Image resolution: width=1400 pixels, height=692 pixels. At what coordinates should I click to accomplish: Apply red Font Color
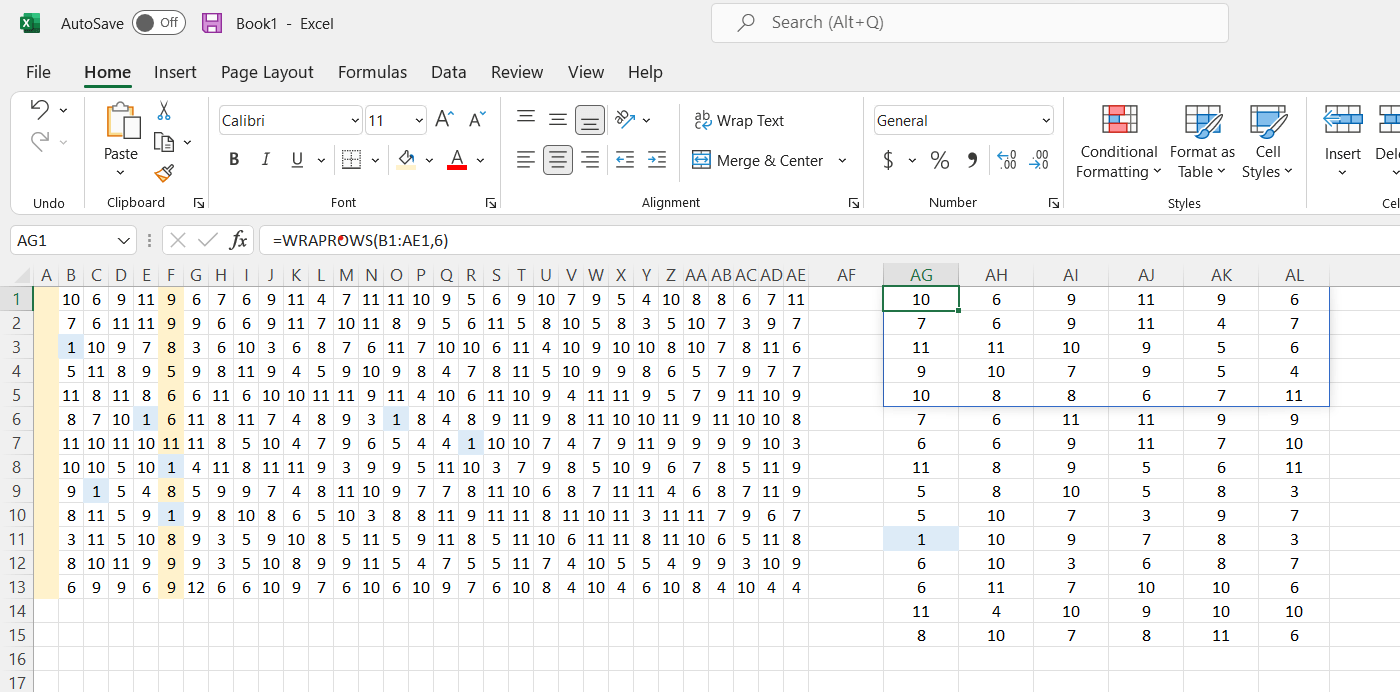(x=457, y=159)
